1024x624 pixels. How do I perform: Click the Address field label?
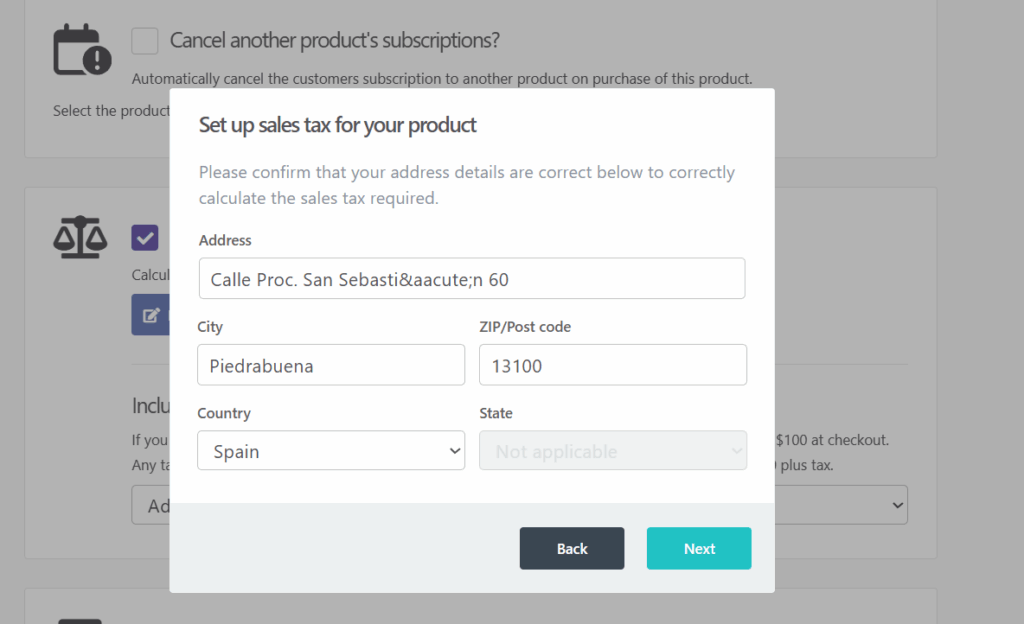(x=225, y=240)
